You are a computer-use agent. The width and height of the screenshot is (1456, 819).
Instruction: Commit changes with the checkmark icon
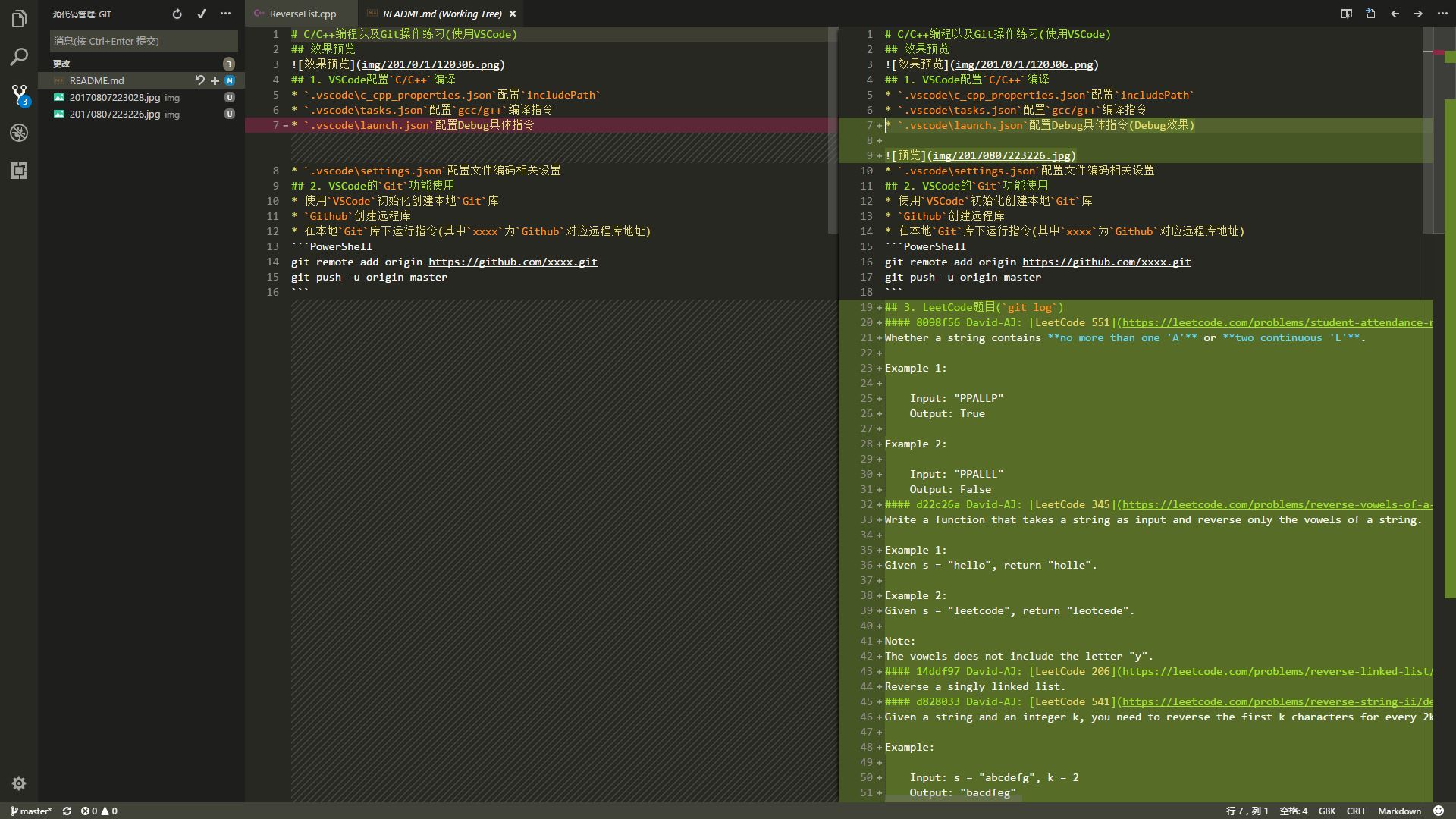201,14
